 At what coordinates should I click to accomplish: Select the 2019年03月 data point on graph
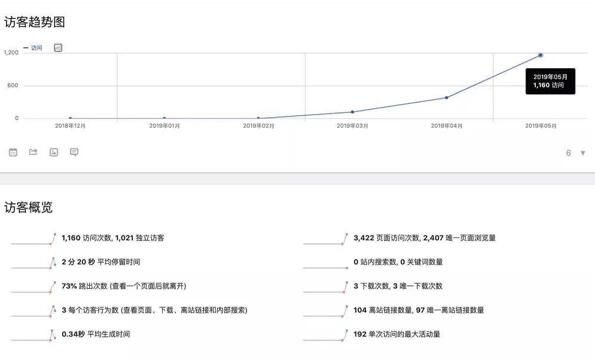(353, 112)
